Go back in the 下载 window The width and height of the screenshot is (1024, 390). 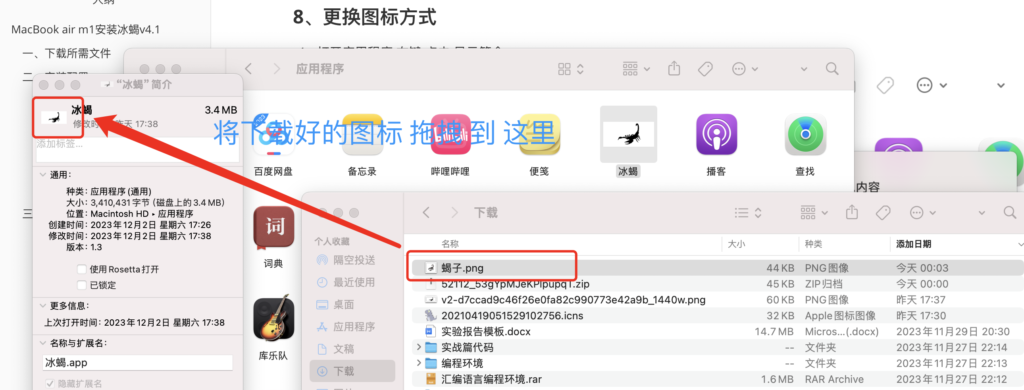[x=426, y=212]
